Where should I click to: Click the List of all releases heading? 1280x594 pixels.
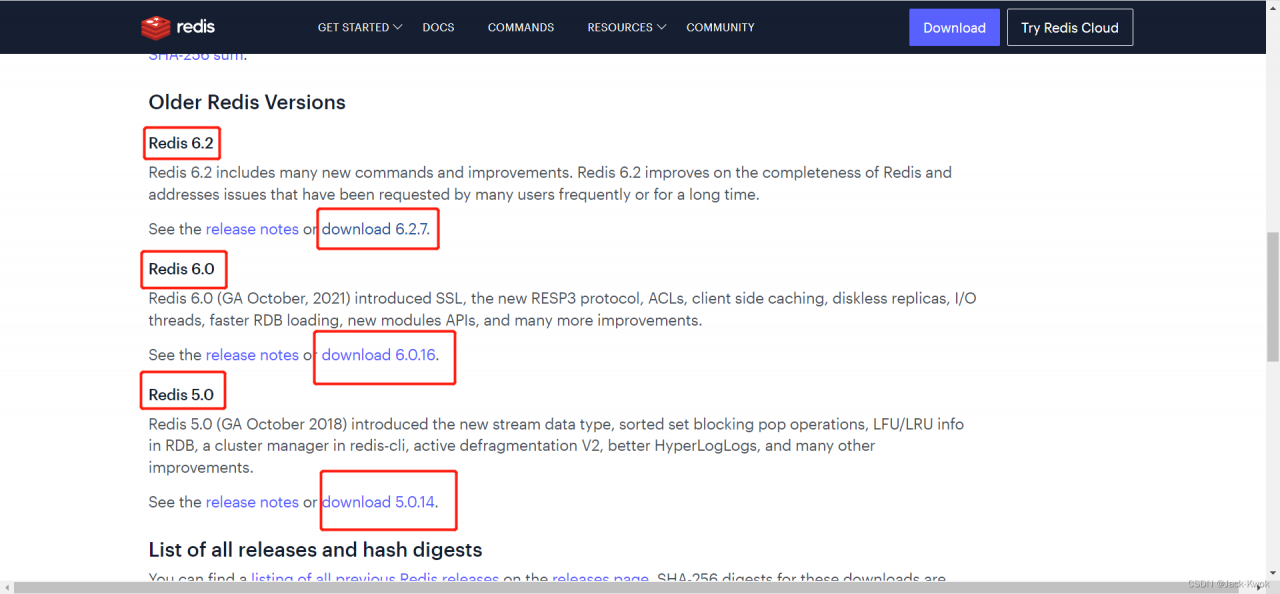pos(315,550)
